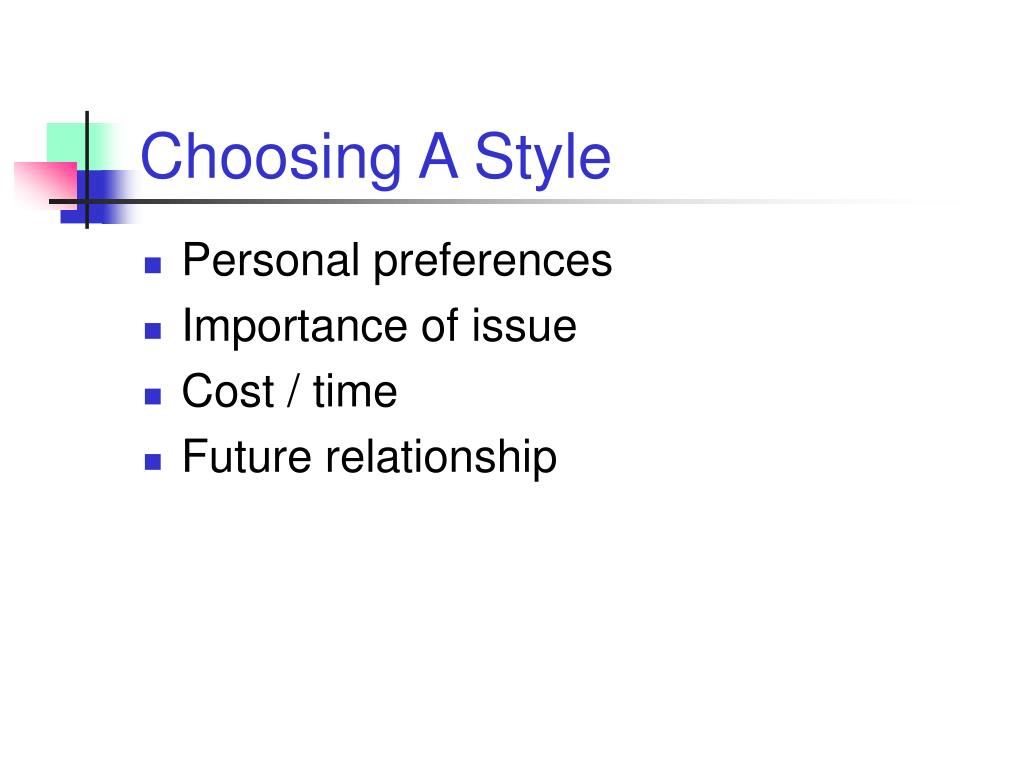The image size is (1024, 768).
Task: Click the blue bullet beside Importance of issue
Action: pos(153,331)
